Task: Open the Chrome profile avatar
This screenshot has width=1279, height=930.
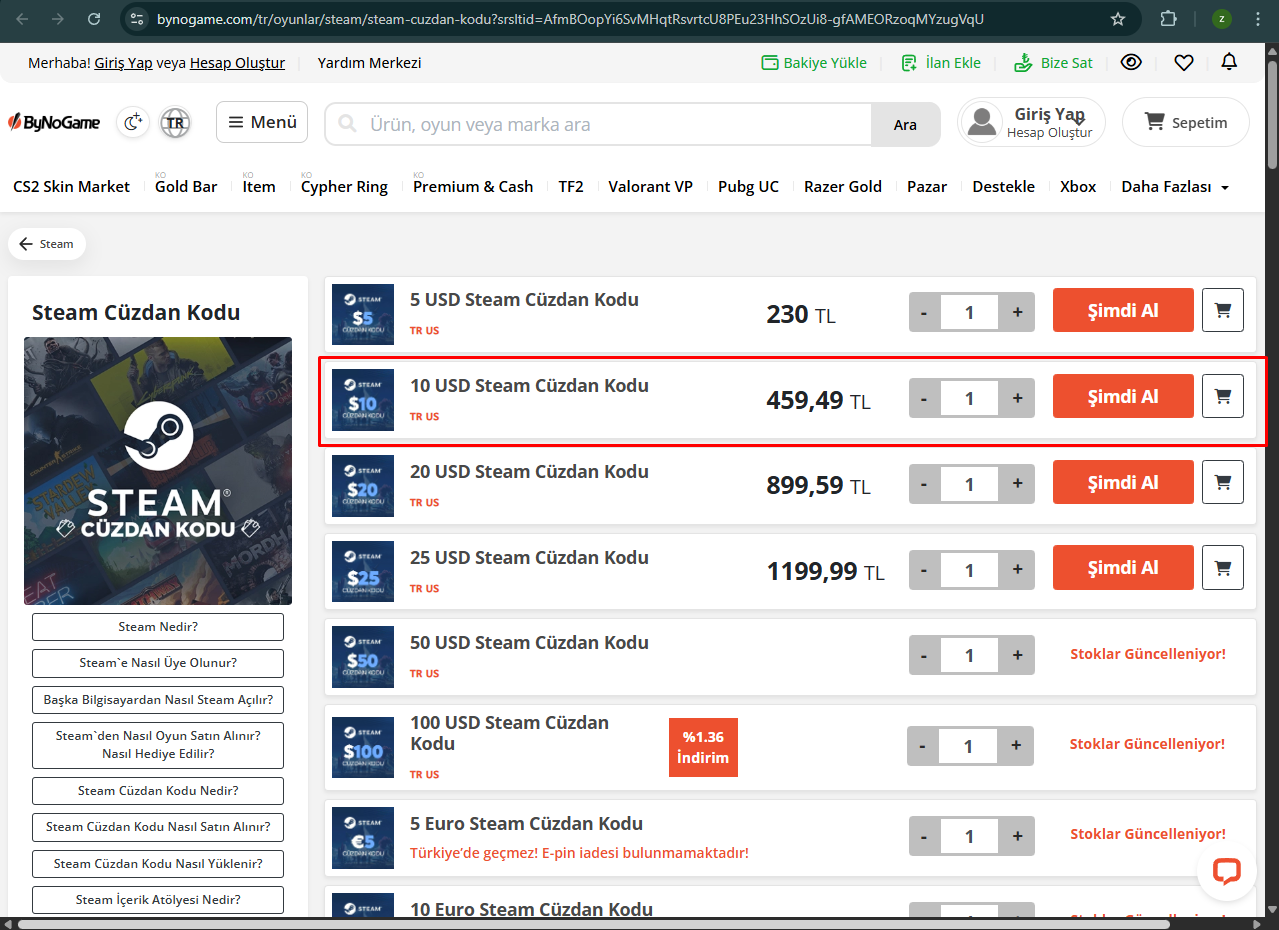Action: 1221,19
